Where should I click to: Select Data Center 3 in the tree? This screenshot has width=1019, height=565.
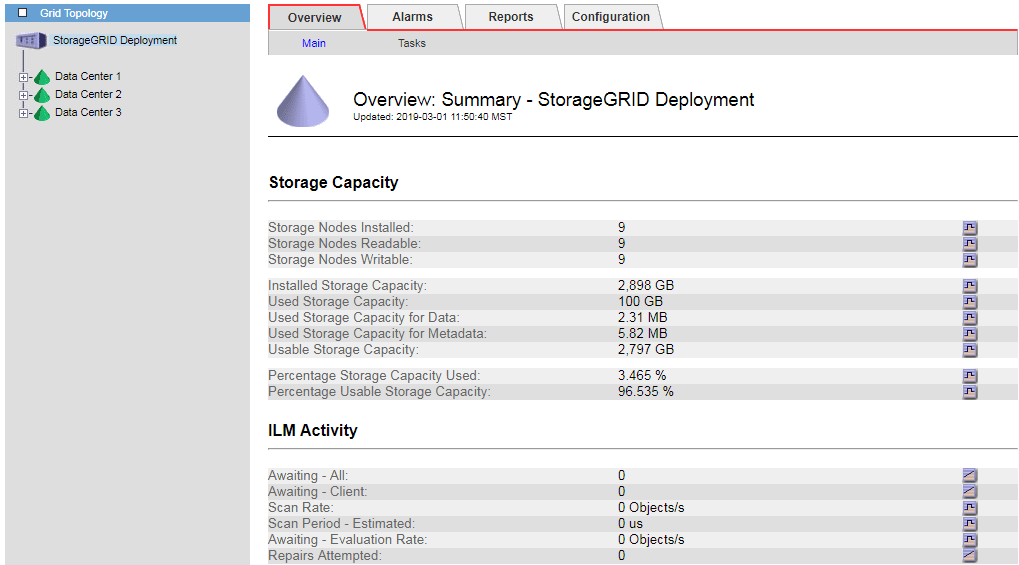pos(88,113)
